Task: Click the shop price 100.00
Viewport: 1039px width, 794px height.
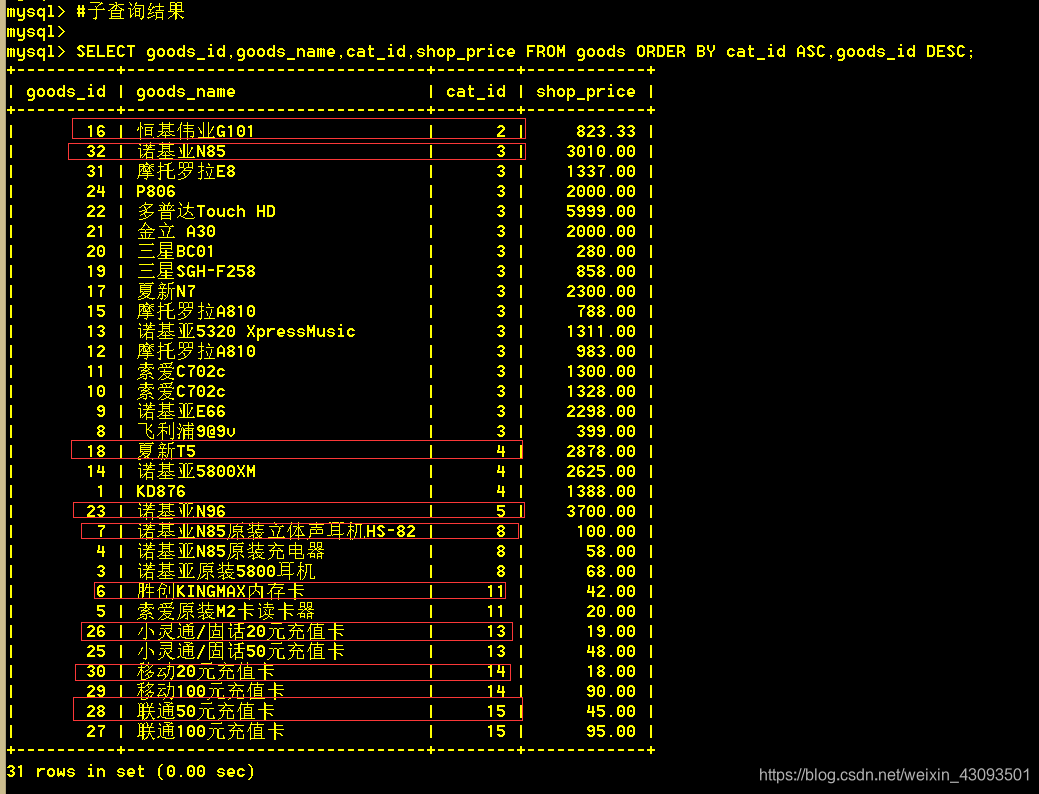Action: pos(606,531)
